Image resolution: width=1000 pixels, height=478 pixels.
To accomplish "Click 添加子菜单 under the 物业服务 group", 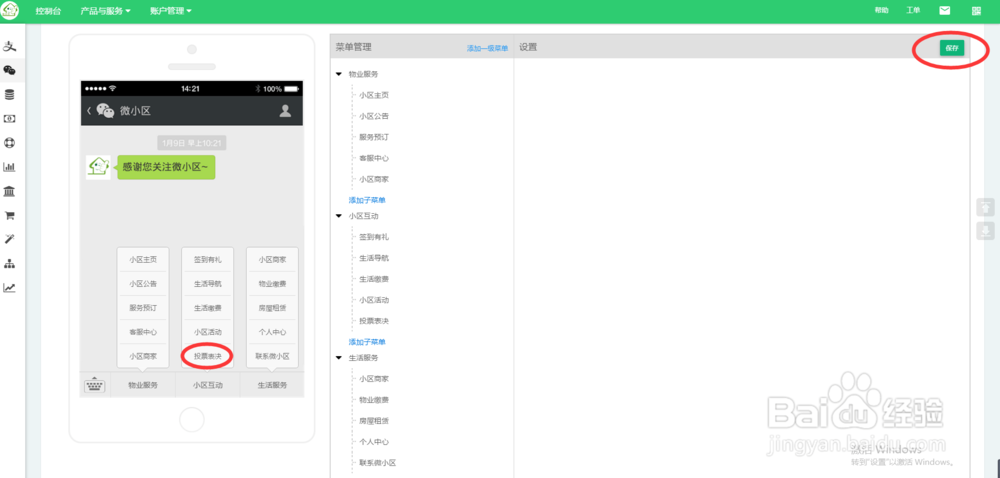I will point(367,200).
